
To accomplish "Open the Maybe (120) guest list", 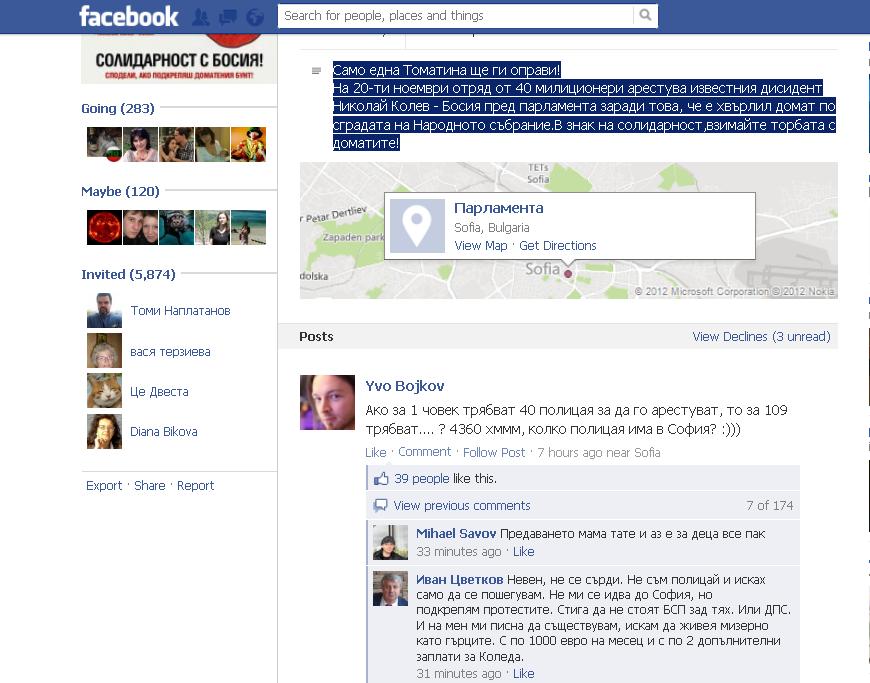I will pos(120,191).
